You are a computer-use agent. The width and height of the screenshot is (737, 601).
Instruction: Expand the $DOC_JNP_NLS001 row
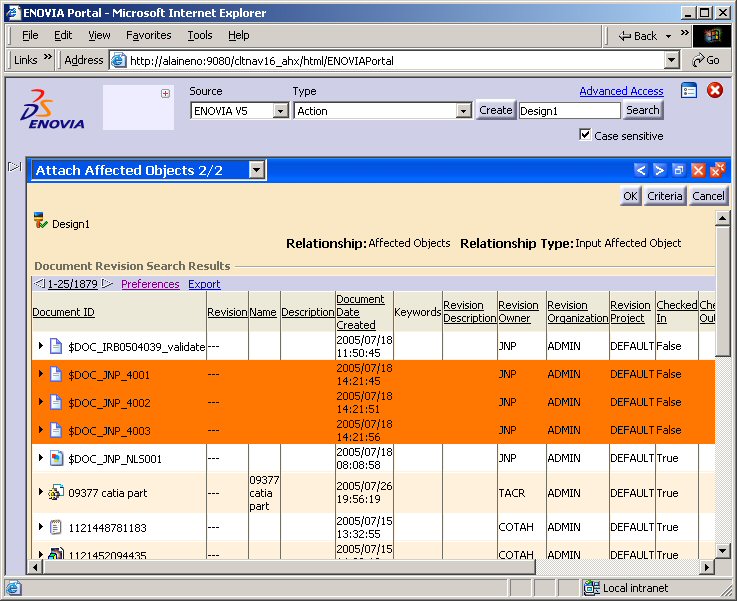point(41,457)
